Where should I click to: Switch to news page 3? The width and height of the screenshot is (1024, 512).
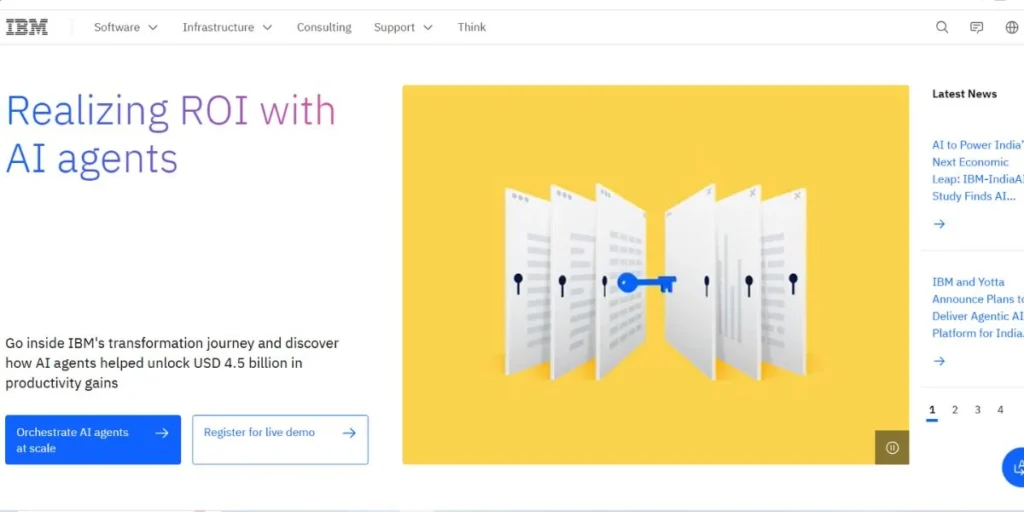coord(978,410)
